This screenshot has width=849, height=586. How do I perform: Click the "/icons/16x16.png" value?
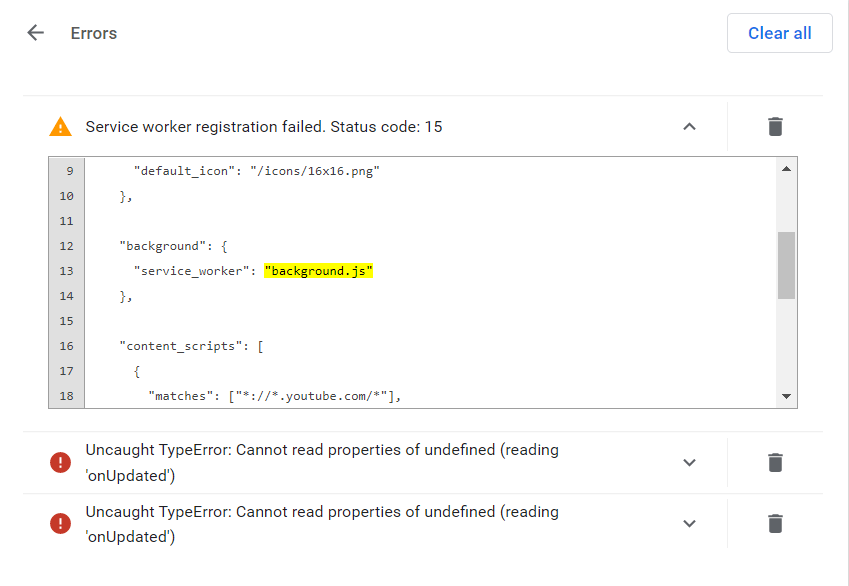coord(315,171)
